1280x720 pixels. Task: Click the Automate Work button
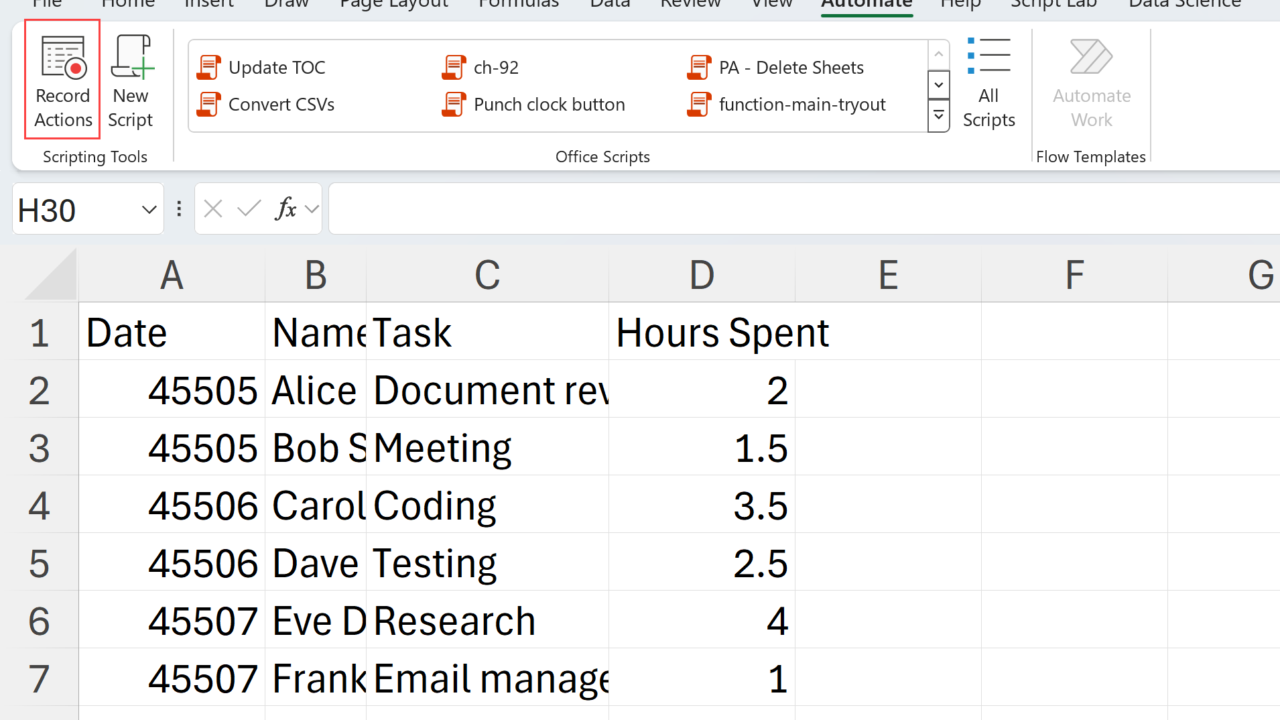pos(1091,82)
